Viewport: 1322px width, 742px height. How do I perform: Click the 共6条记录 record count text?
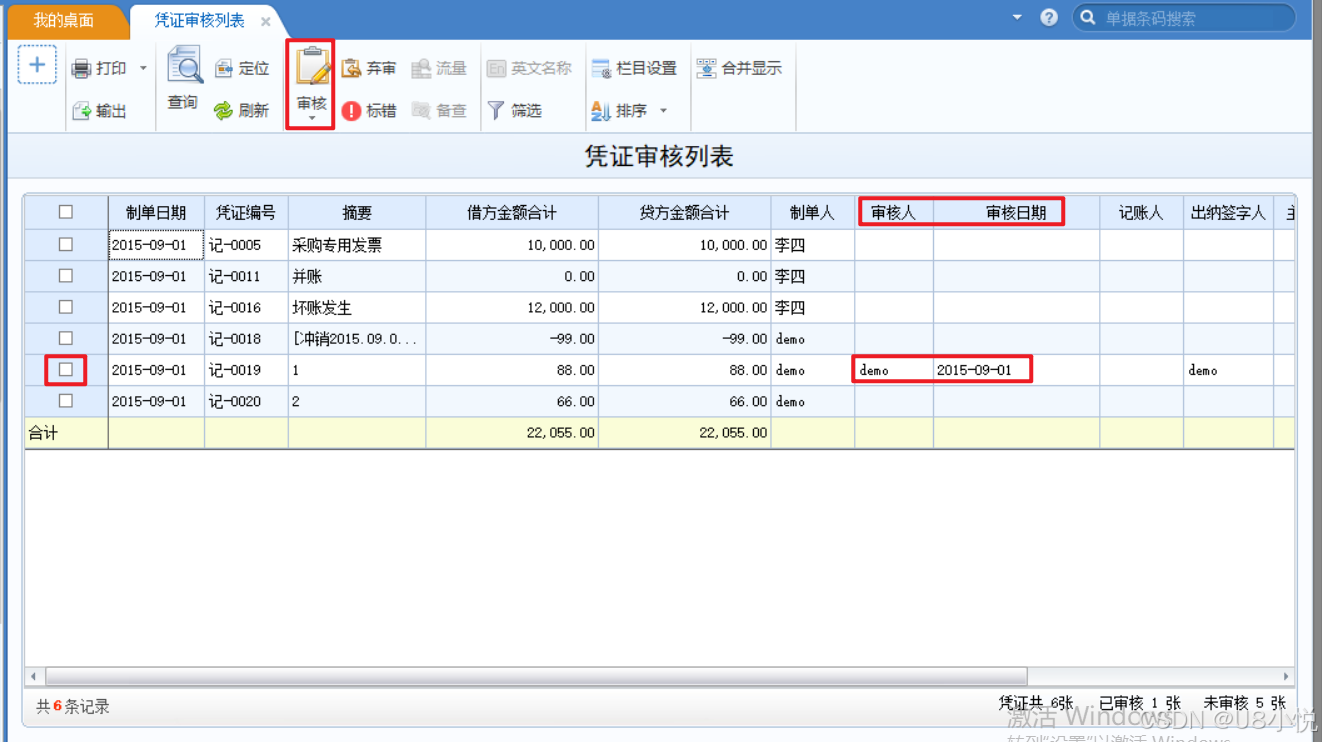click(x=73, y=706)
